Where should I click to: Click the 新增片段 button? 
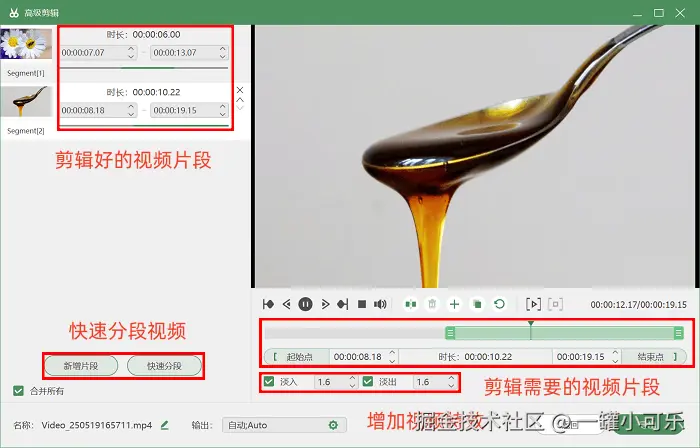pos(81,366)
